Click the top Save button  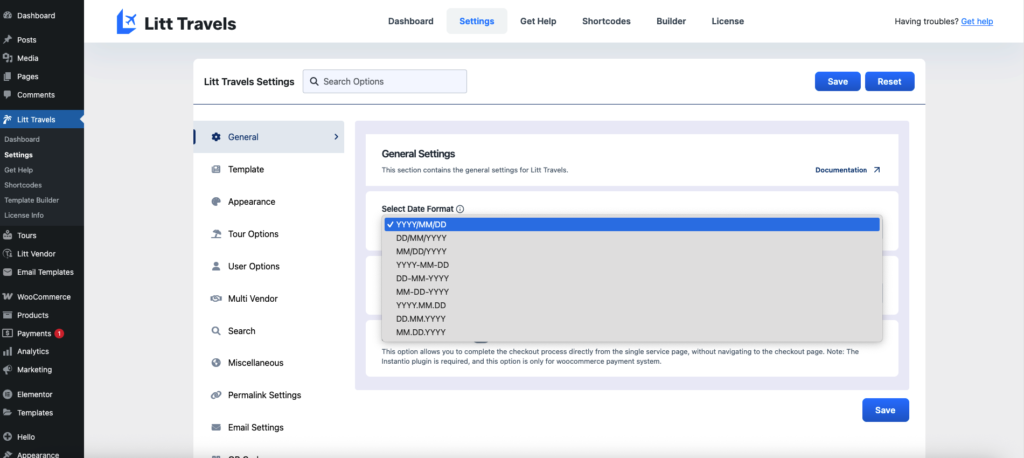click(x=837, y=81)
